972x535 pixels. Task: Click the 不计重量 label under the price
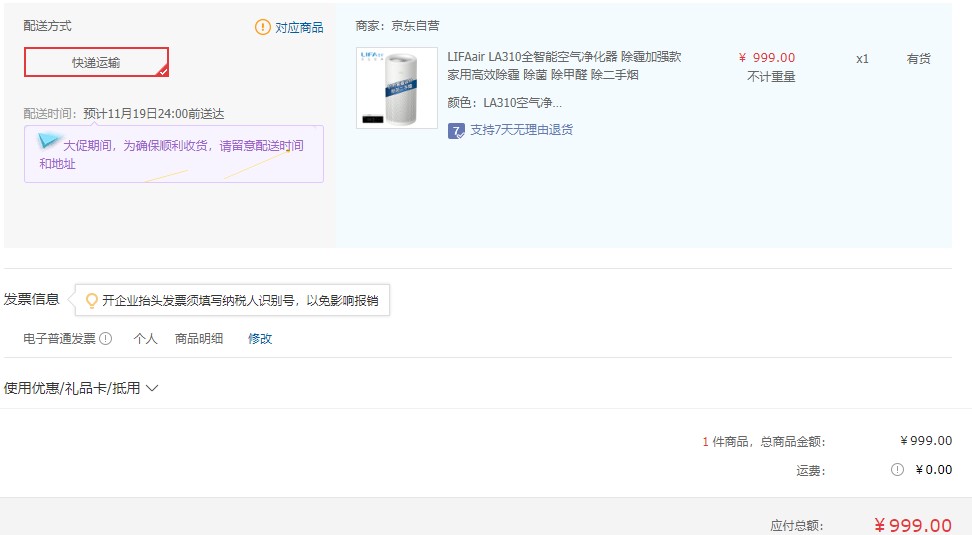click(771, 77)
